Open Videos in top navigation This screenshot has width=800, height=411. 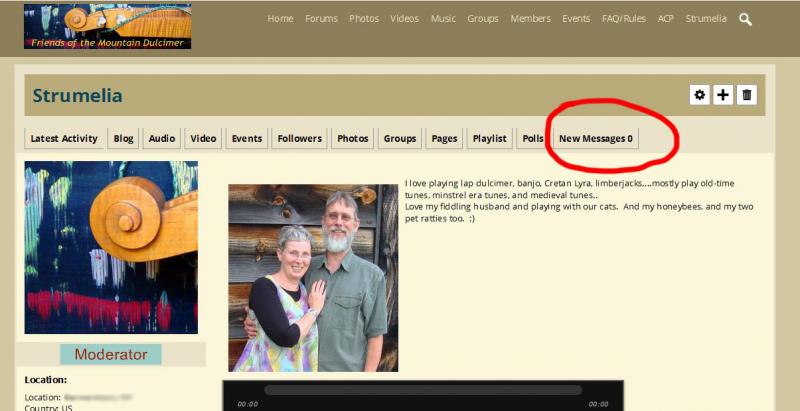coord(405,19)
